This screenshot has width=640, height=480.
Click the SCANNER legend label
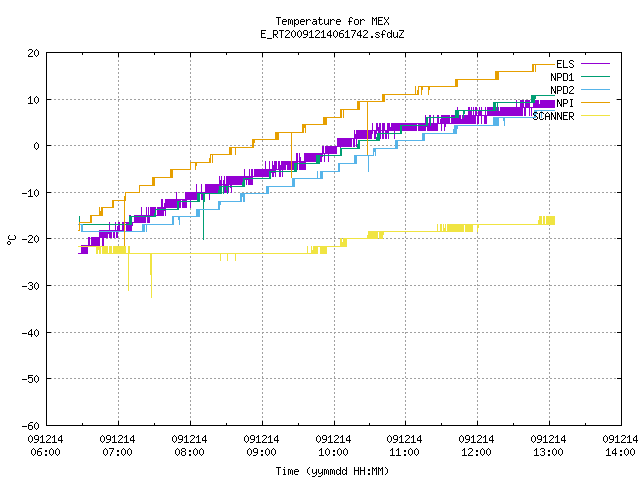click(x=553, y=116)
